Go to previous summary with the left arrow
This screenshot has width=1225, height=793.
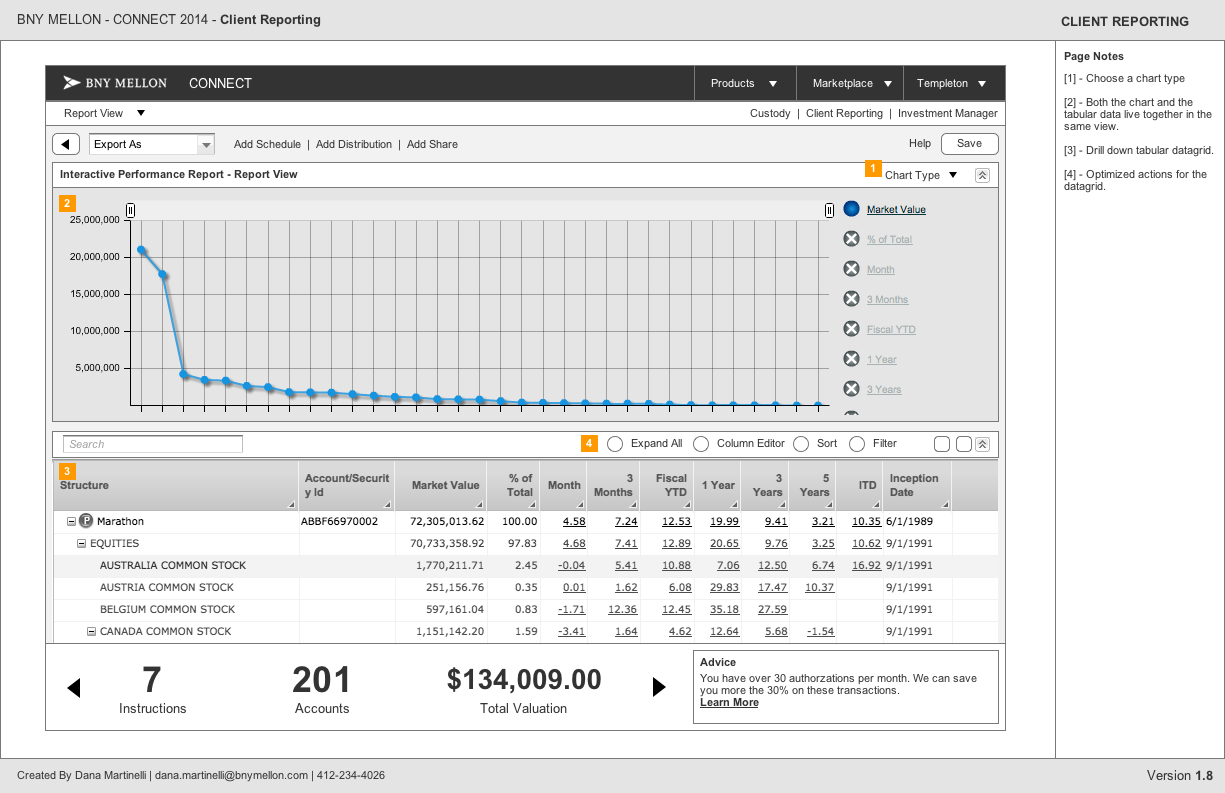tap(73, 687)
